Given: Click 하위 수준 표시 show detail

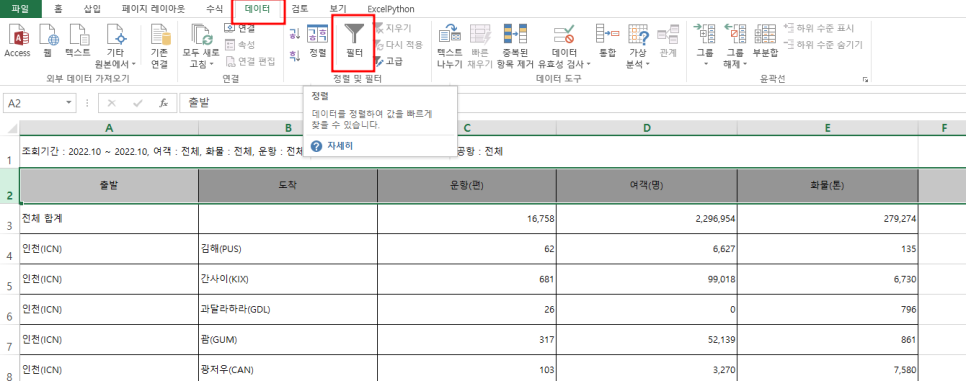Looking at the screenshot, I should 819,28.
